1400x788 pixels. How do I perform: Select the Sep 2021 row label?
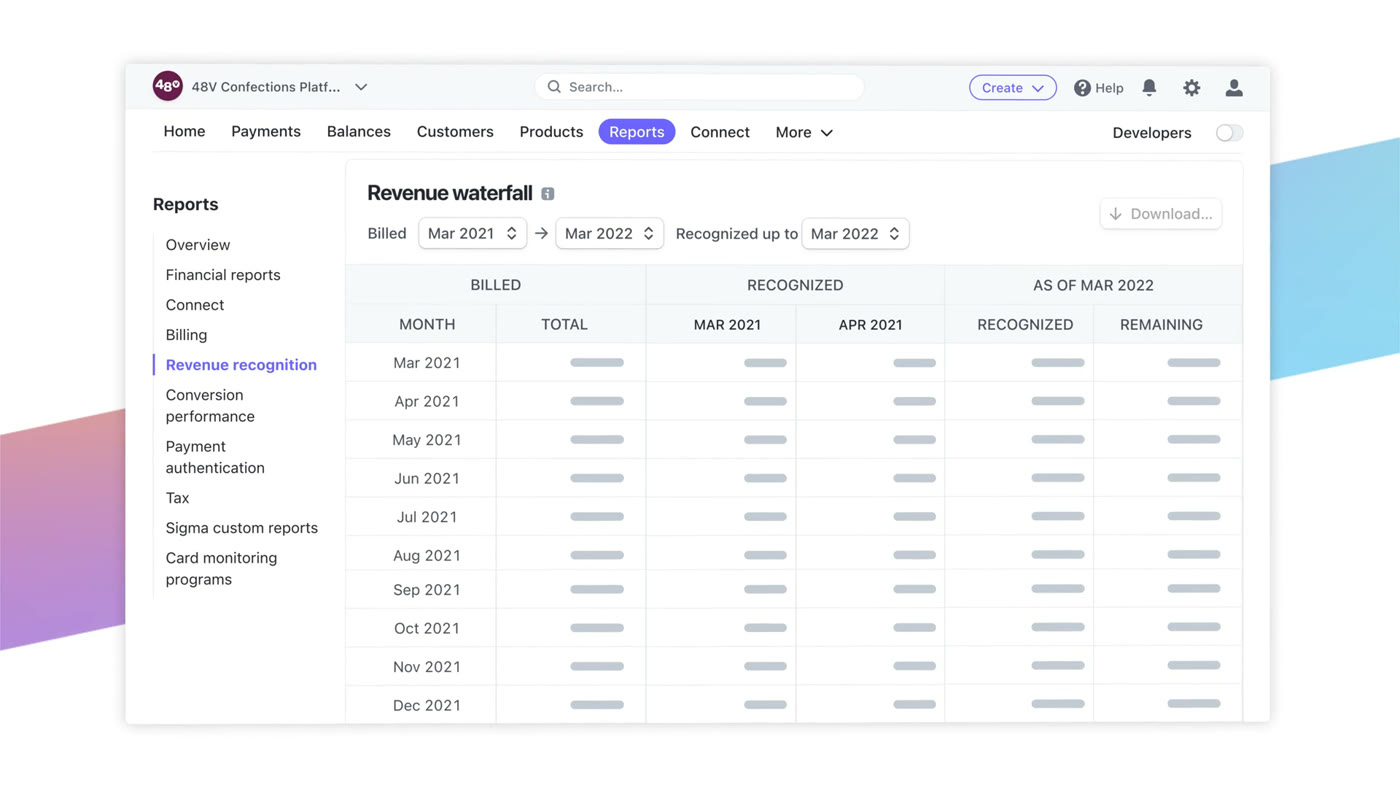pos(427,590)
